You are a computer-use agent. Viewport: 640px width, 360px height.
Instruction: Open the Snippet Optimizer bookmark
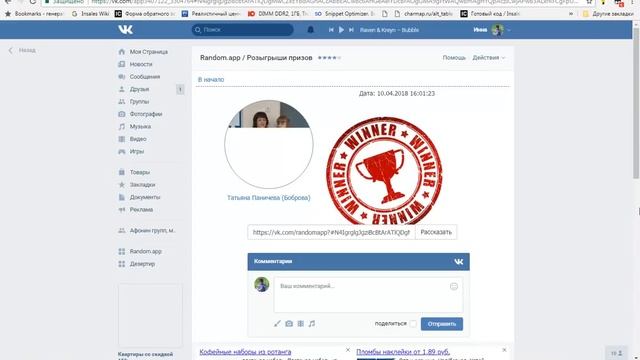click(x=344, y=13)
